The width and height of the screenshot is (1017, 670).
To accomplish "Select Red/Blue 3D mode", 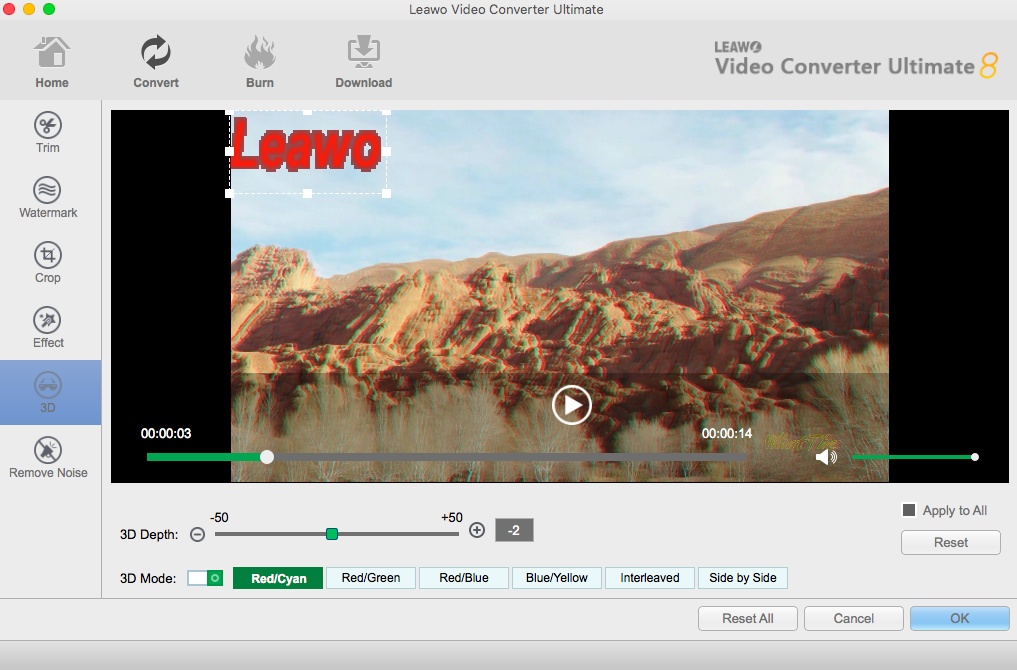I will click(464, 578).
